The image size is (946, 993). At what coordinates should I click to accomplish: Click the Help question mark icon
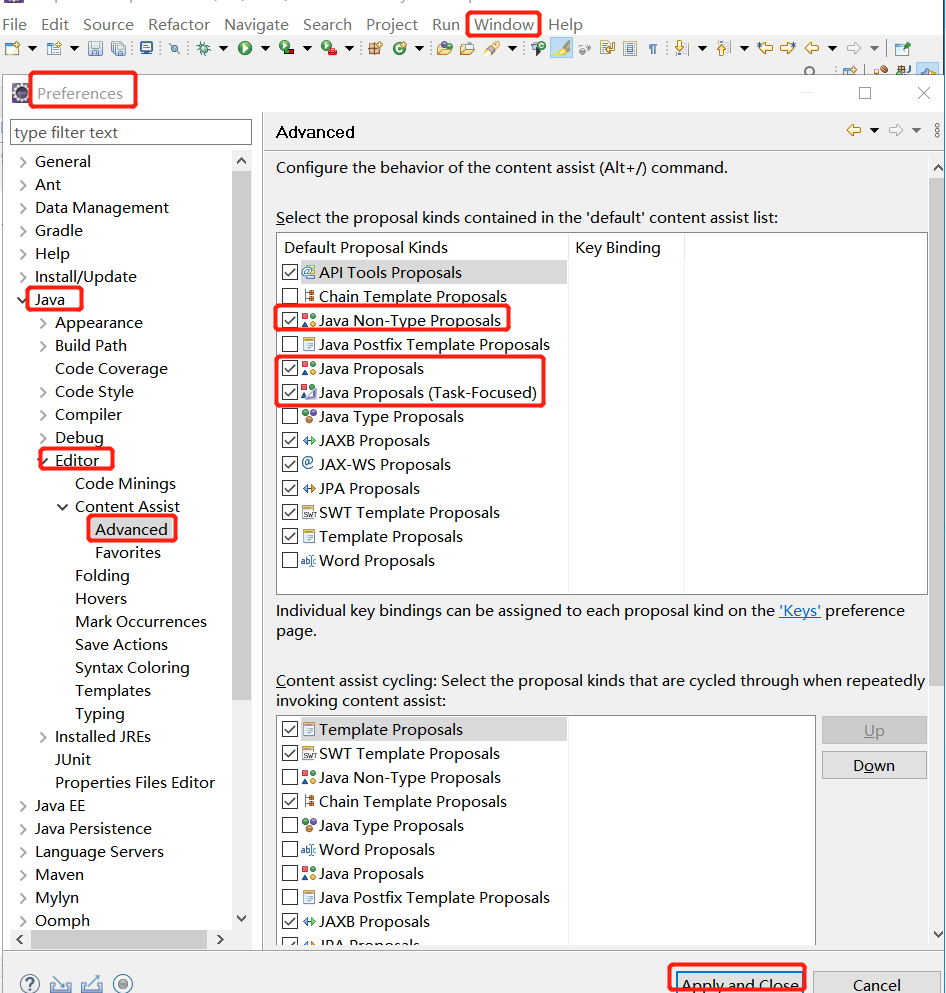click(29, 984)
